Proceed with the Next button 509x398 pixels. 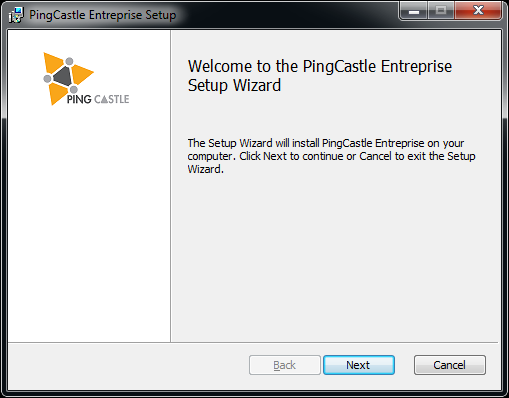pos(359,365)
